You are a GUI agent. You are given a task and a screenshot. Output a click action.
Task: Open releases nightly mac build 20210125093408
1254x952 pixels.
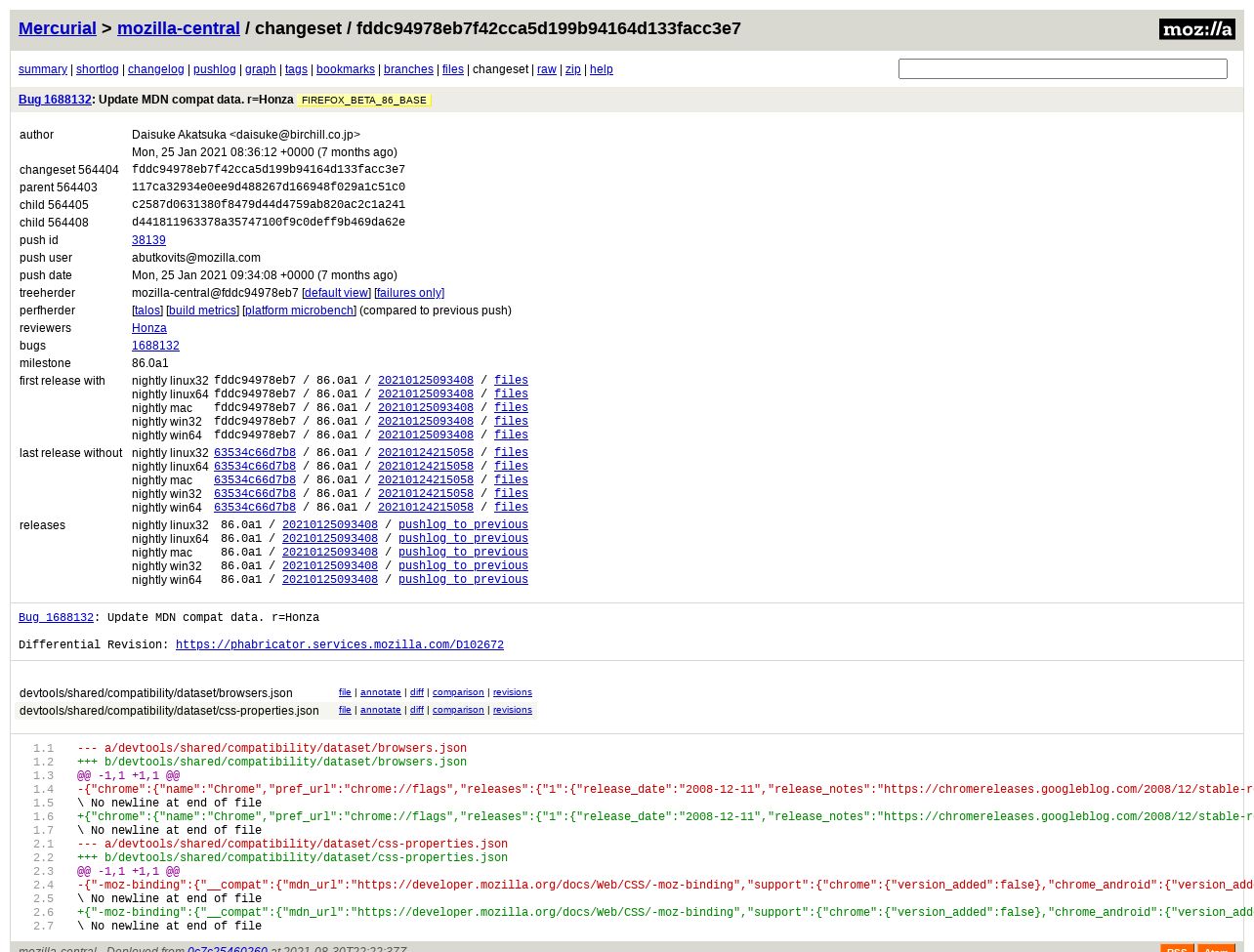[330, 553]
